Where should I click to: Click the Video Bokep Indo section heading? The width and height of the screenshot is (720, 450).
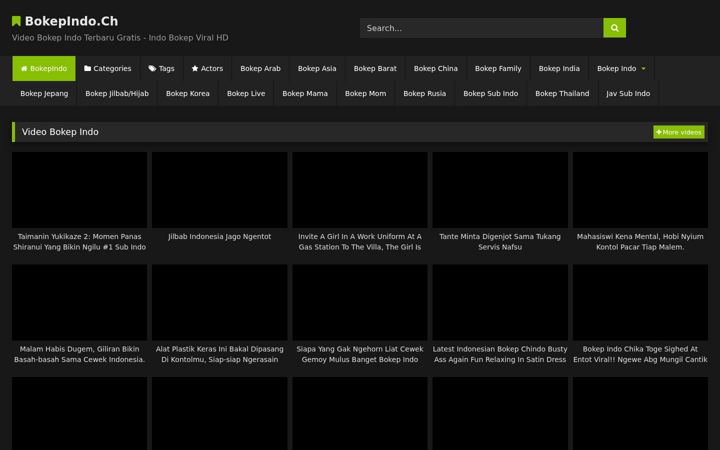click(60, 132)
